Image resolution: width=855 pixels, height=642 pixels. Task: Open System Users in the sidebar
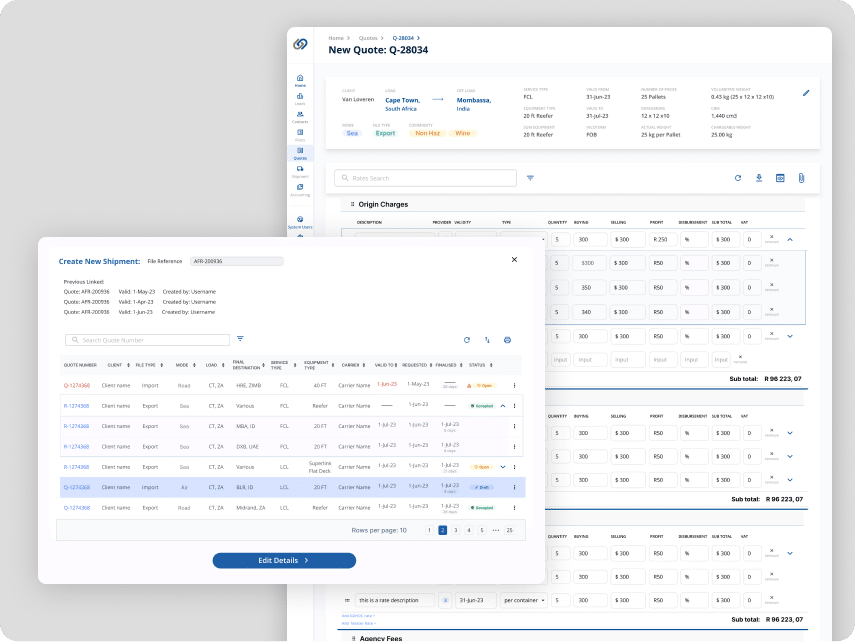tap(300, 221)
